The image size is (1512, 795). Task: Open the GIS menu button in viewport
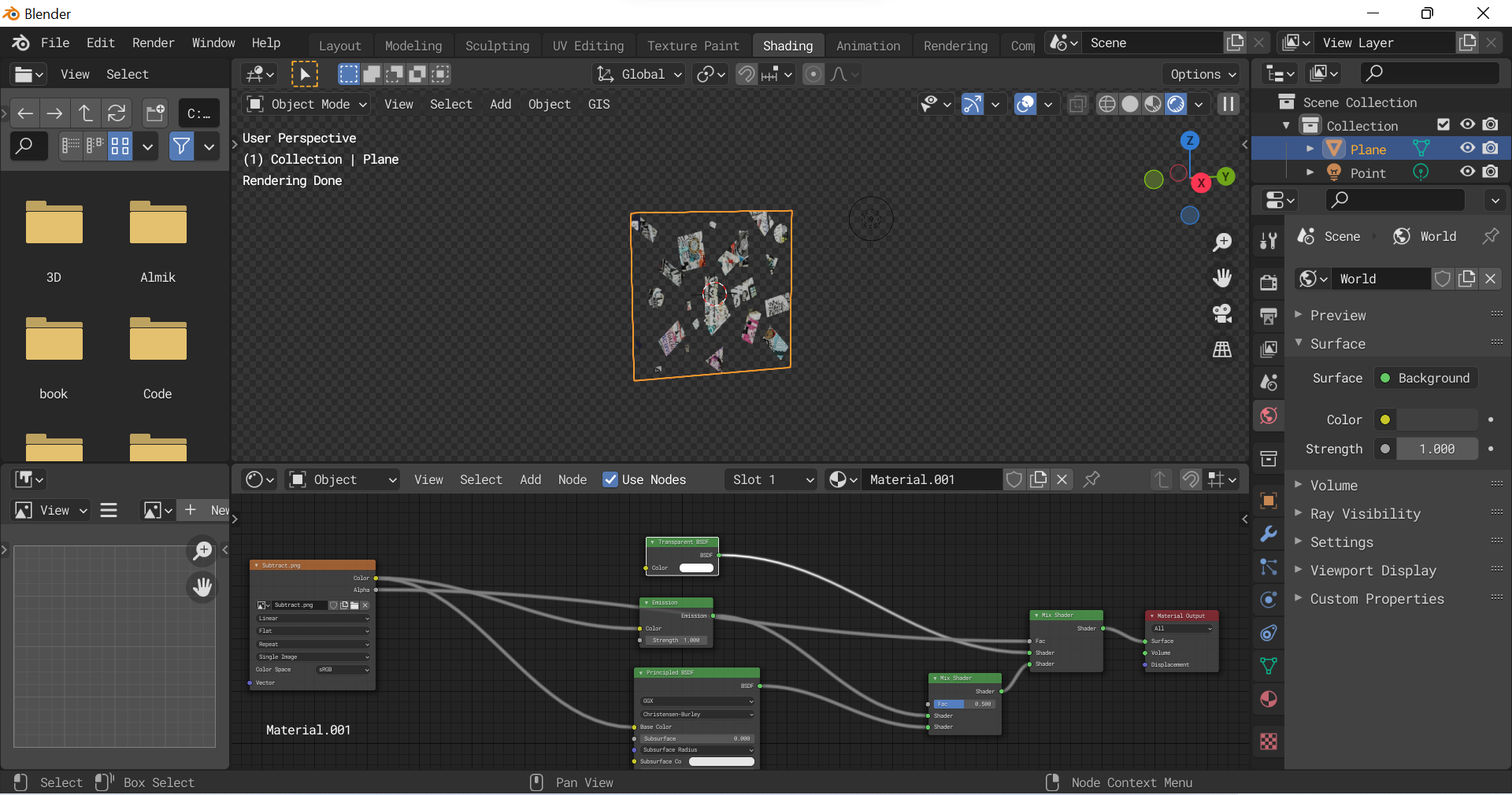coord(598,104)
